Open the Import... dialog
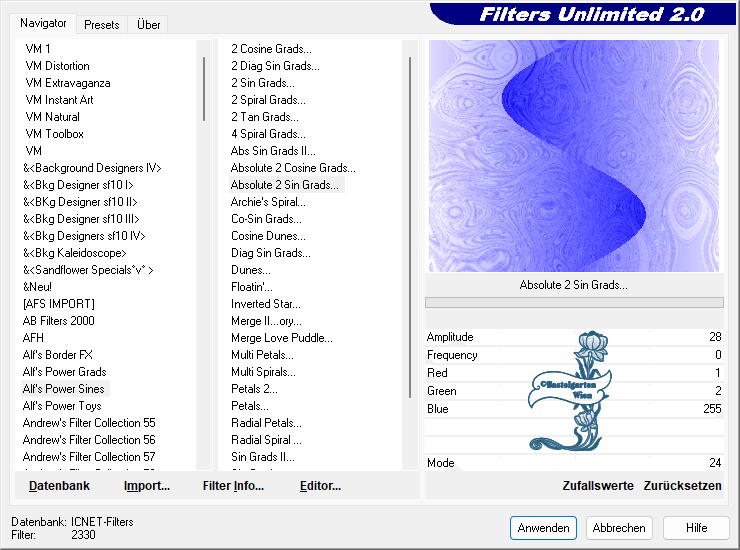740x550 pixels. coord(147,486)
